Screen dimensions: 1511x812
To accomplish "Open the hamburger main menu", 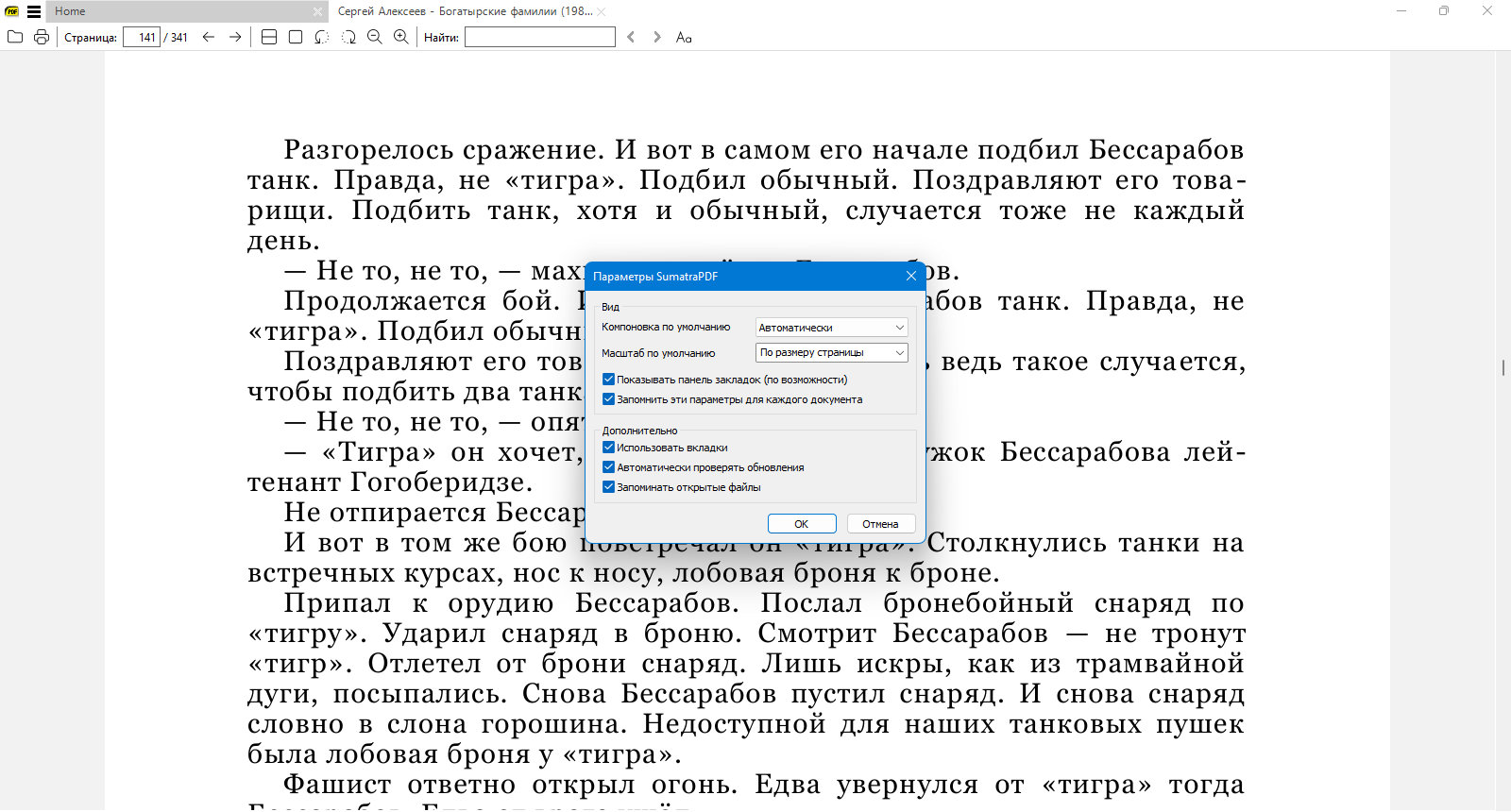I will (34, 11).
